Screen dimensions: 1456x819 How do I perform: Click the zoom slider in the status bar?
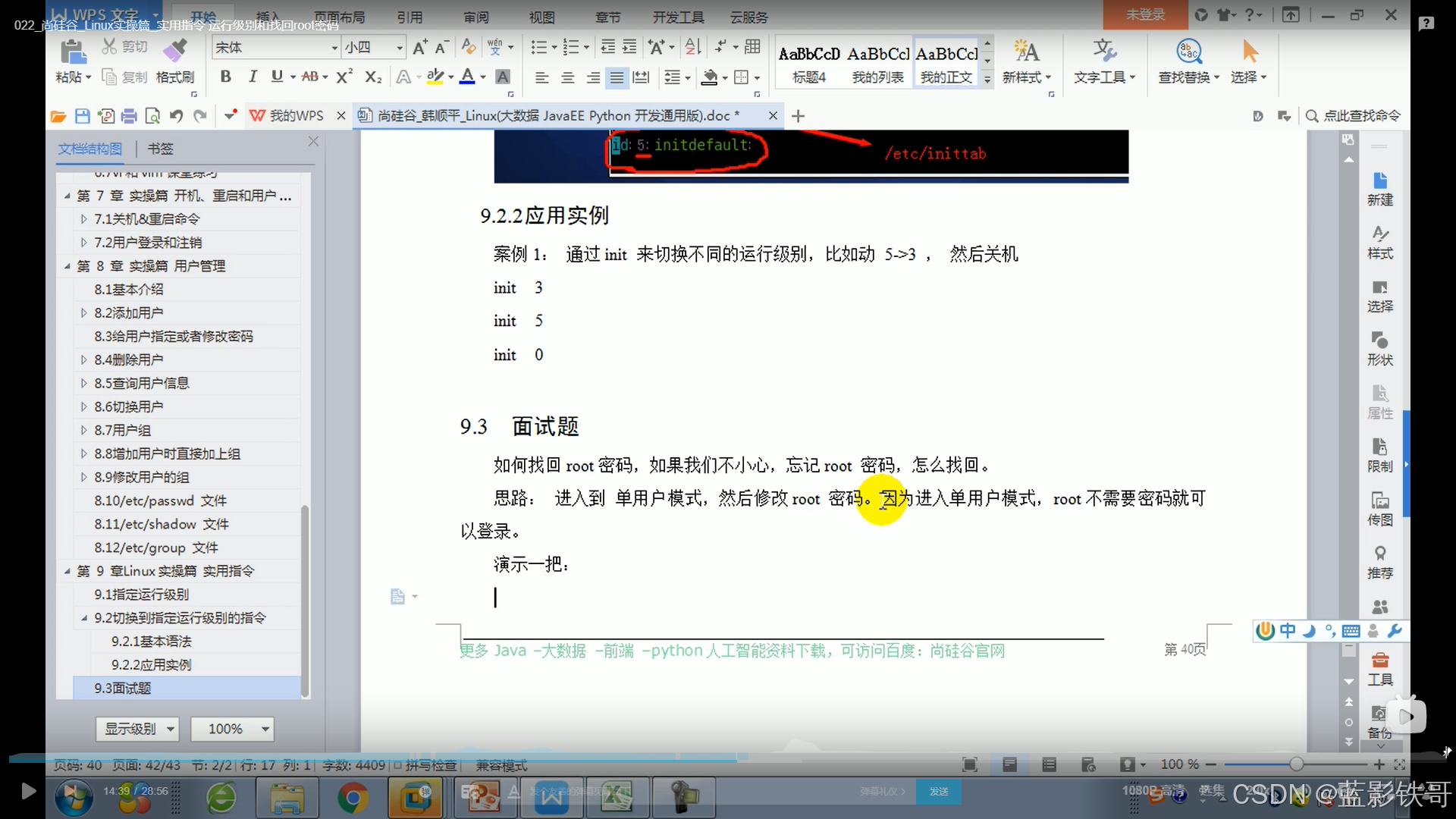(x=1296, y=764)
